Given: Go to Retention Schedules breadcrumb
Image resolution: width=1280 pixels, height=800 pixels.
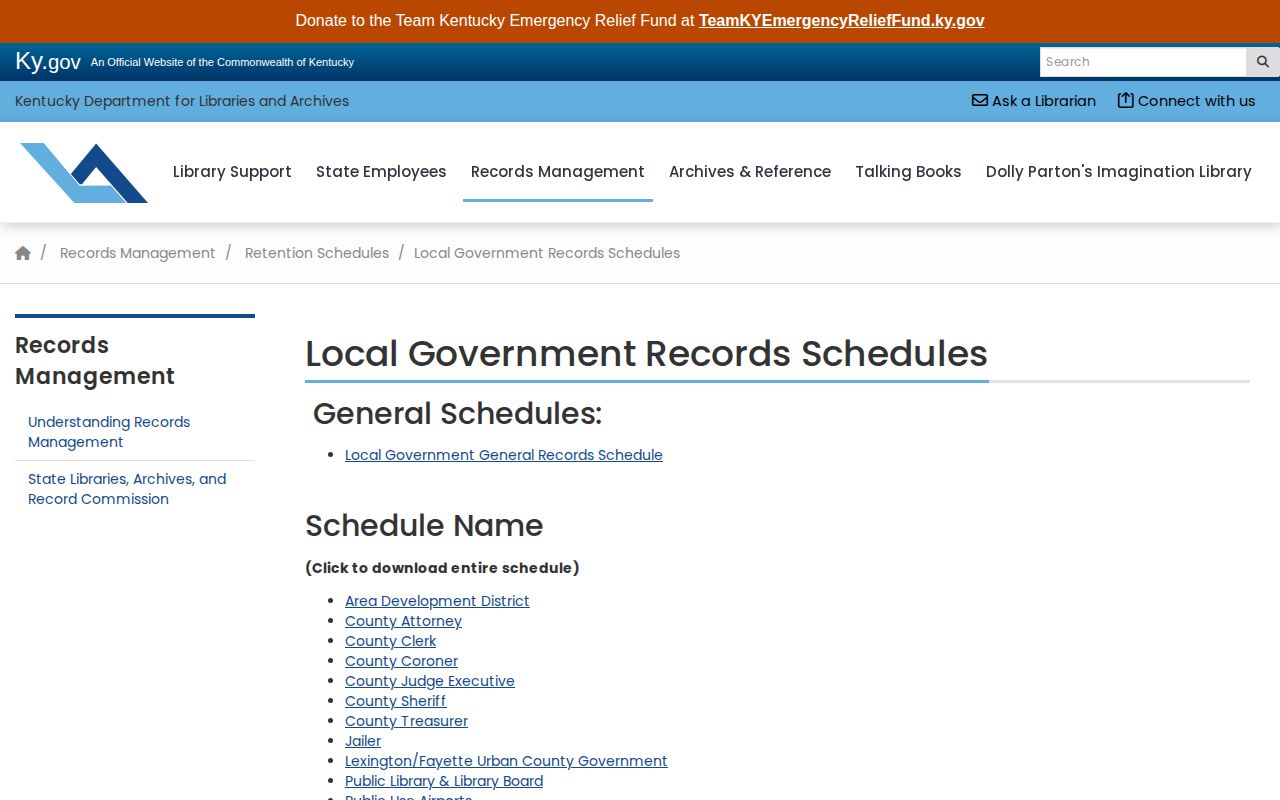Looking at the screenshot, I should point(317,253).
